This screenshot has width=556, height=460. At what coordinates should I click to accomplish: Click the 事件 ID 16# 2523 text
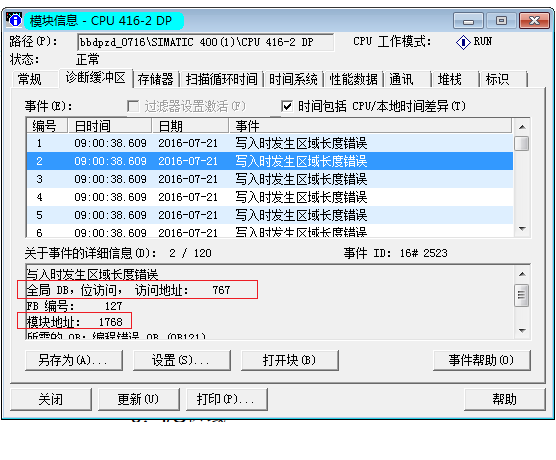pos(395,253)
